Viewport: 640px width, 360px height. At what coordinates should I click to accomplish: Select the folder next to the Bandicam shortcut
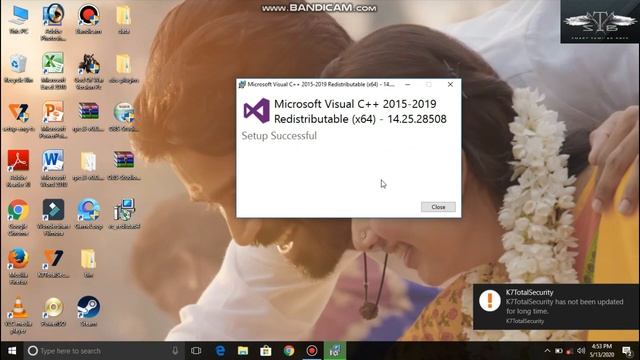(x=124, y=20)
